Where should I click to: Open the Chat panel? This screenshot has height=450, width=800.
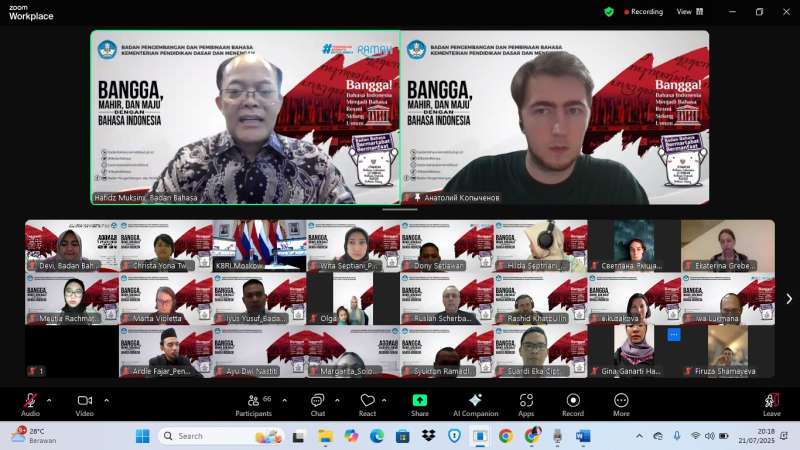click(x=318, y=402)
